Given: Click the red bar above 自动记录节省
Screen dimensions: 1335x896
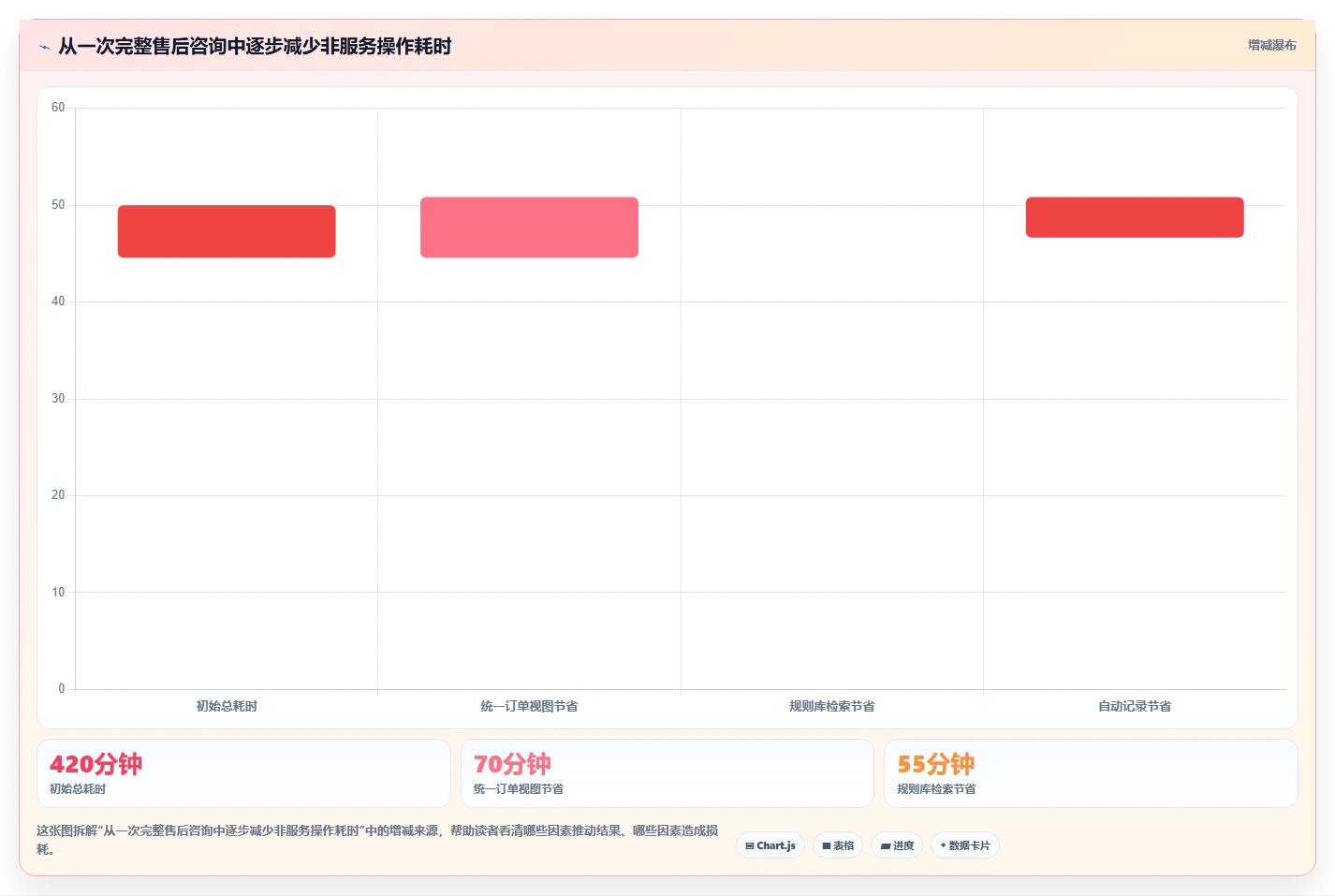Looking at the screenshot, I should click(1135, 217).
